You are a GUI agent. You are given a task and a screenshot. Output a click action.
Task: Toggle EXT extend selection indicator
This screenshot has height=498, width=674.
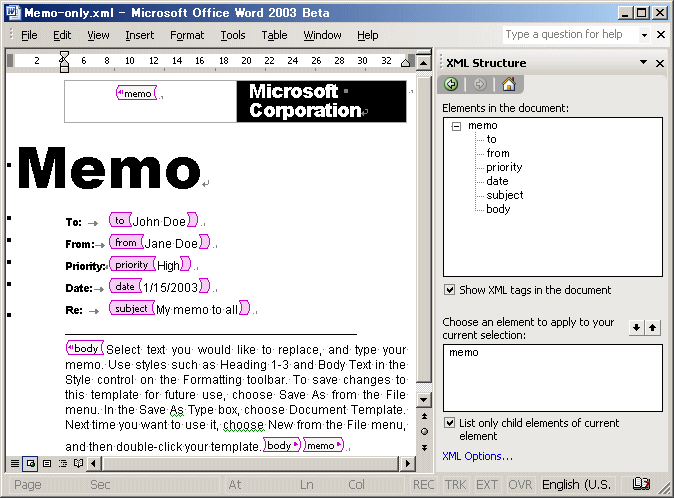487,484
